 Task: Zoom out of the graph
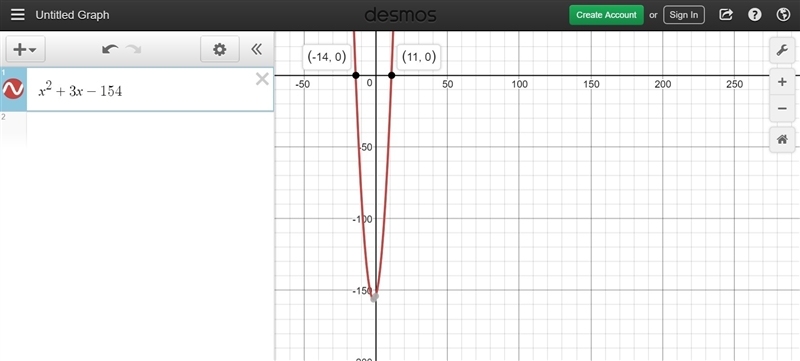pos(782,109)
